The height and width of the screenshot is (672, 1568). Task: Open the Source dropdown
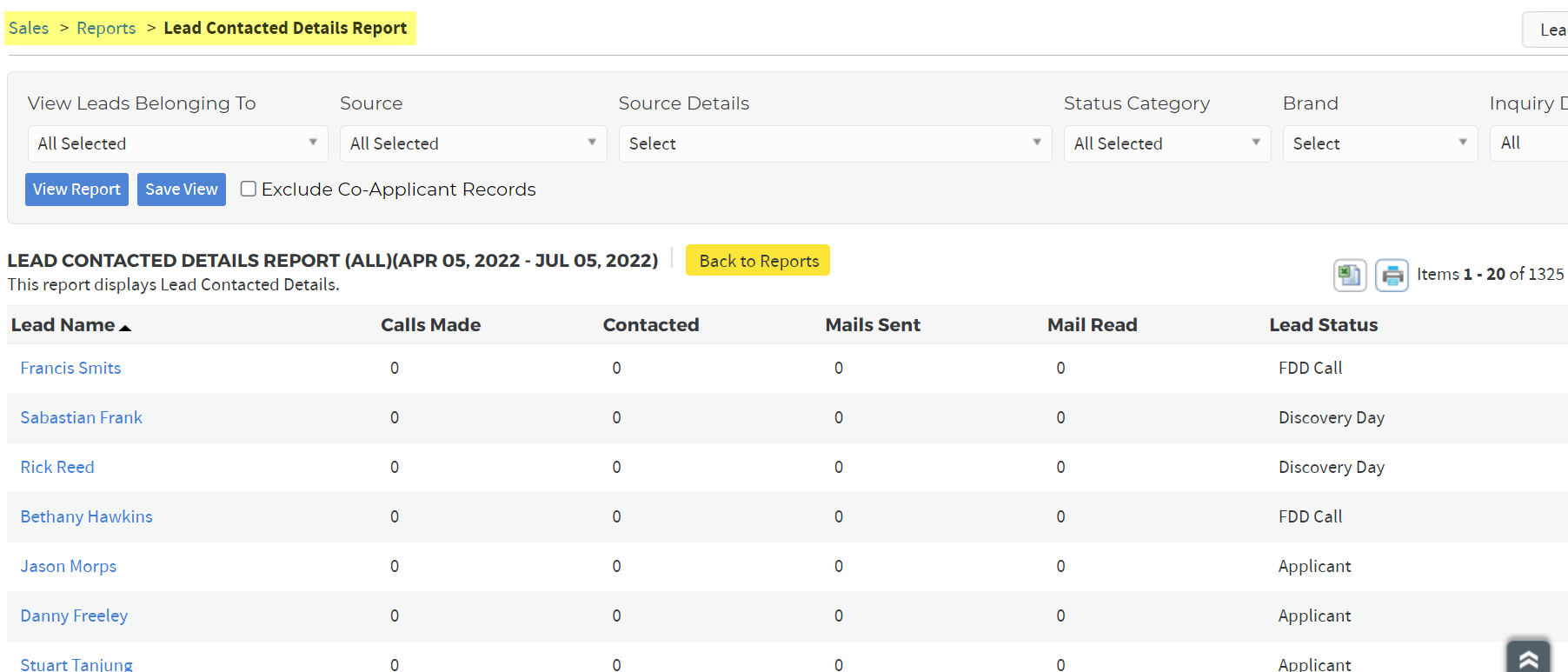[x=473, y=143]
